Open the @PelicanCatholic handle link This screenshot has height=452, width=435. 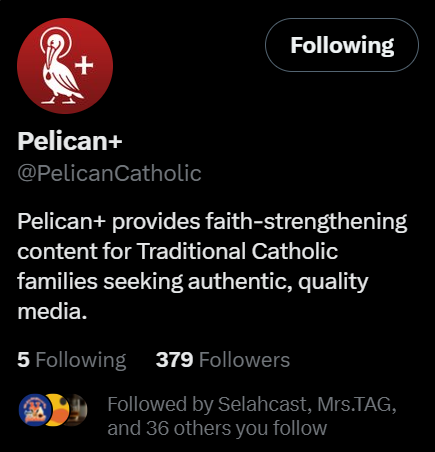pos(109,173)
